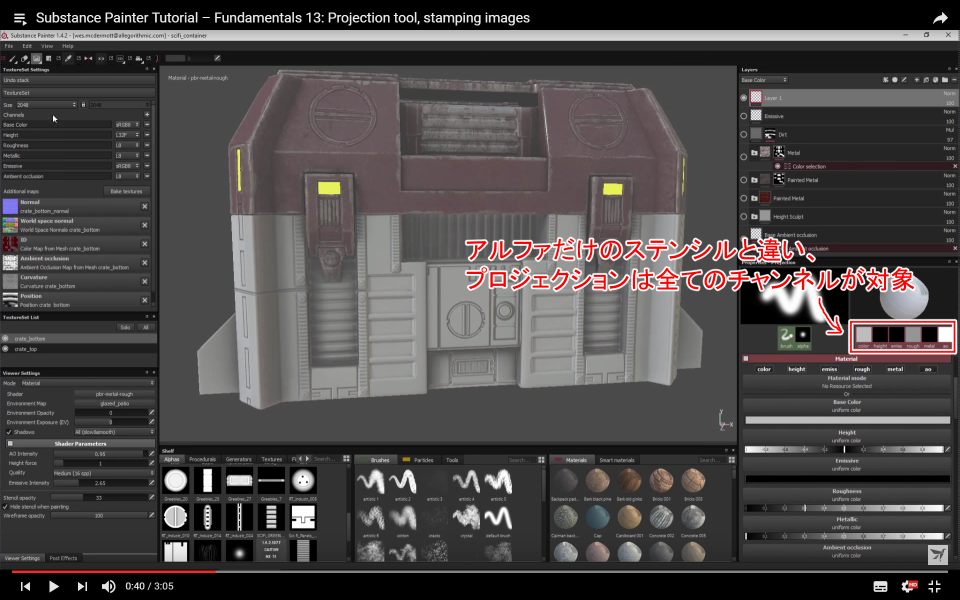Select the Paint brush tool in toolbar

pyautogui.click(x=12, y=58)
